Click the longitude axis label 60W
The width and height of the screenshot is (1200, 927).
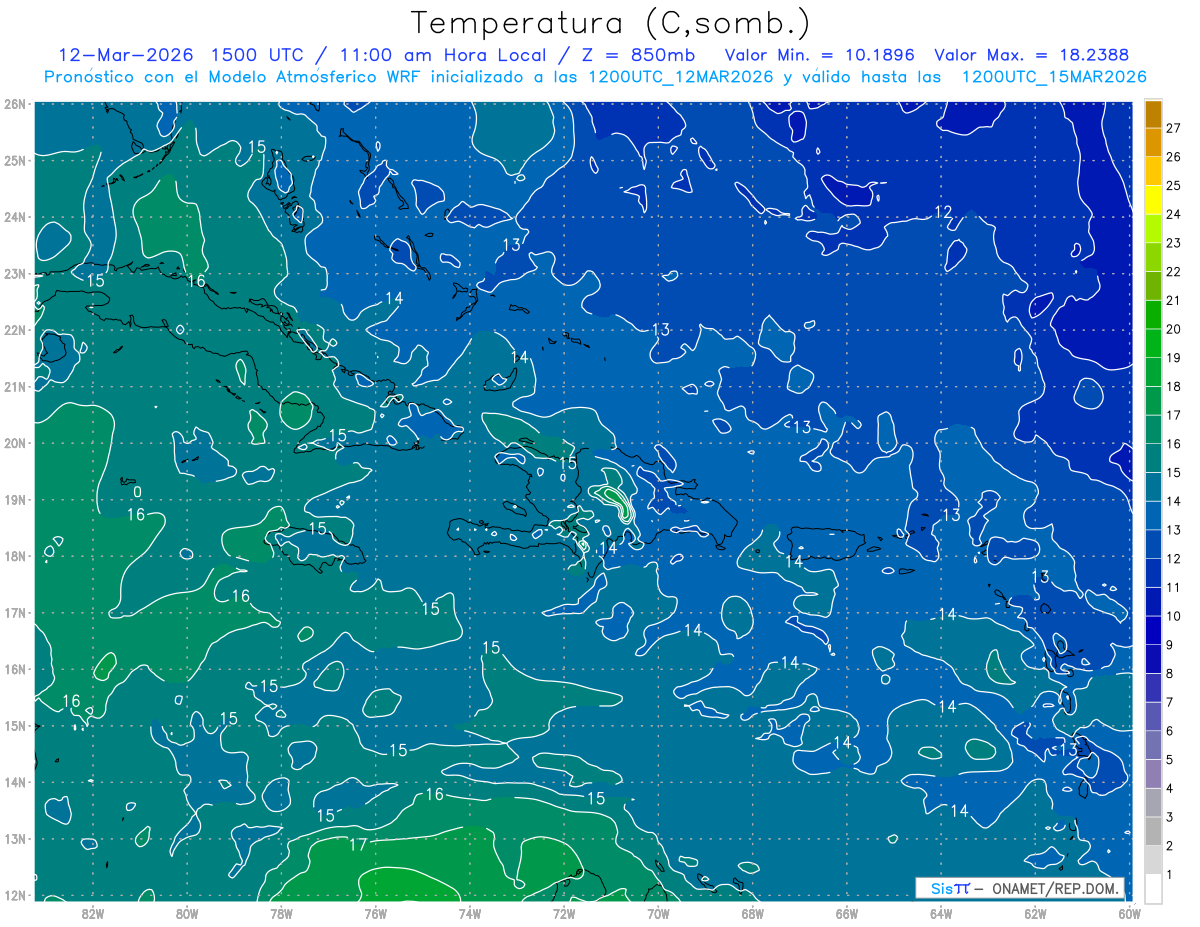(1129, 913)
